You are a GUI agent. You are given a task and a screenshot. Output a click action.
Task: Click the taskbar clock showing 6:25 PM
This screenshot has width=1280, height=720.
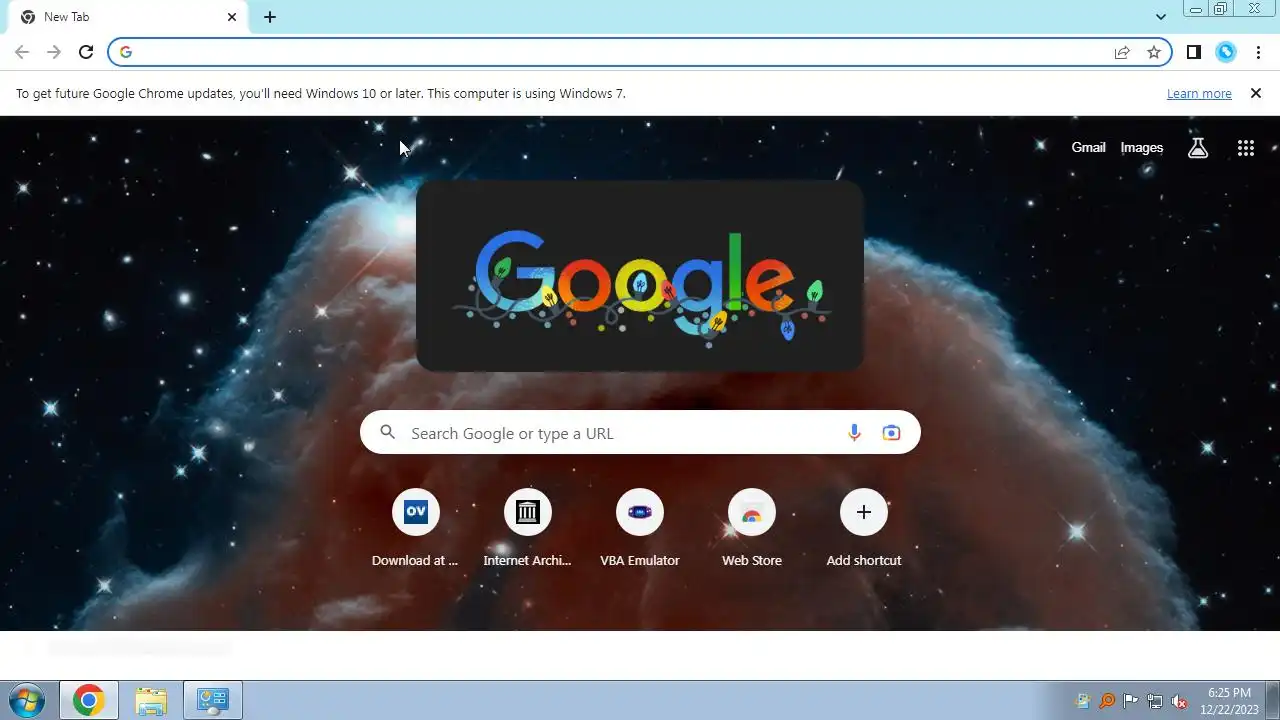pyautogui.click(x=1229, y=700)
